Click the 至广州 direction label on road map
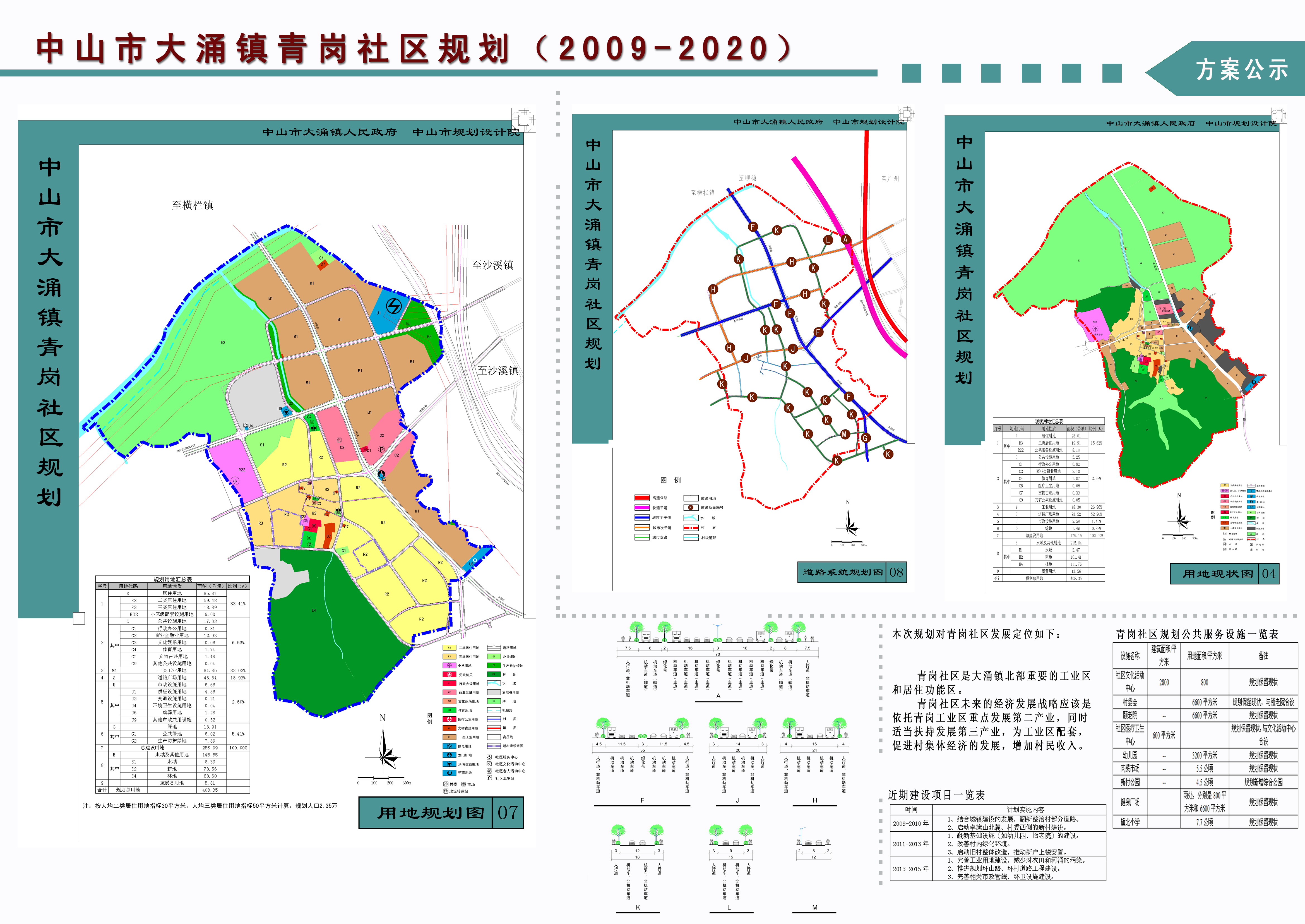Image resolution: width=1305 pixels, height=924 pixels. point(890,179)
